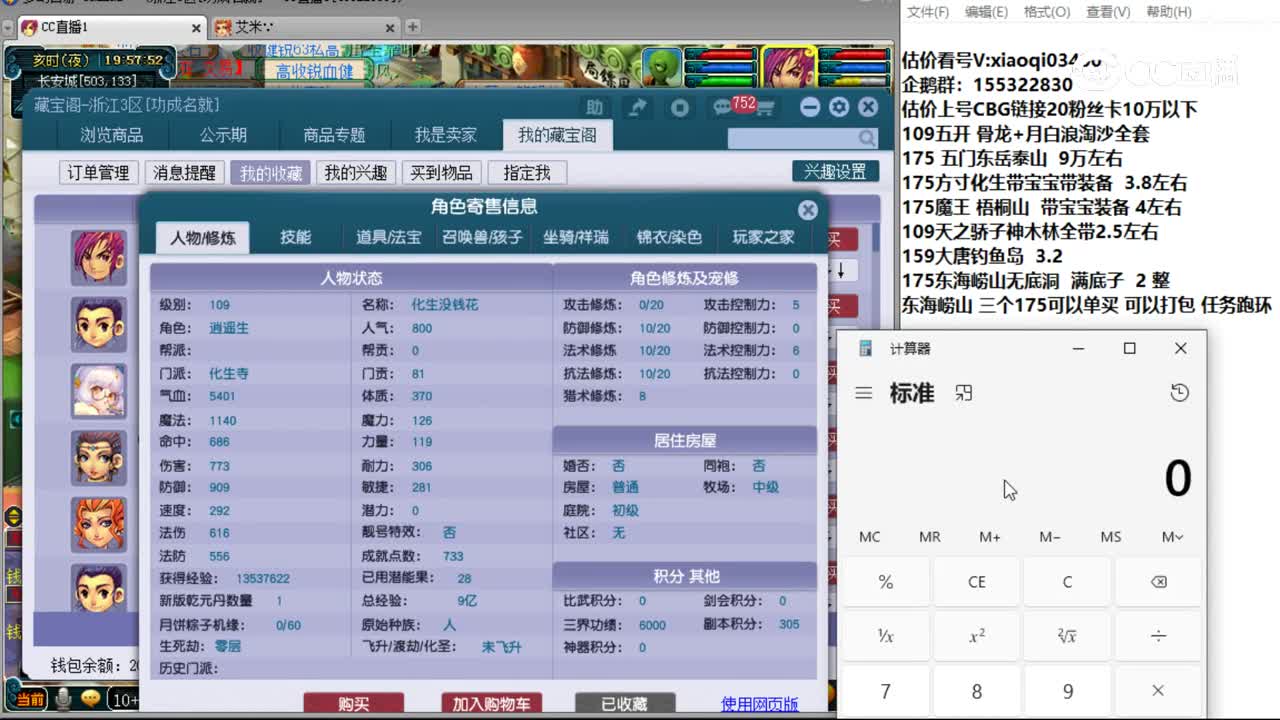The image size is (1280, 720).
Task: Click the red 购买 buy button
Action: point(356,704)
